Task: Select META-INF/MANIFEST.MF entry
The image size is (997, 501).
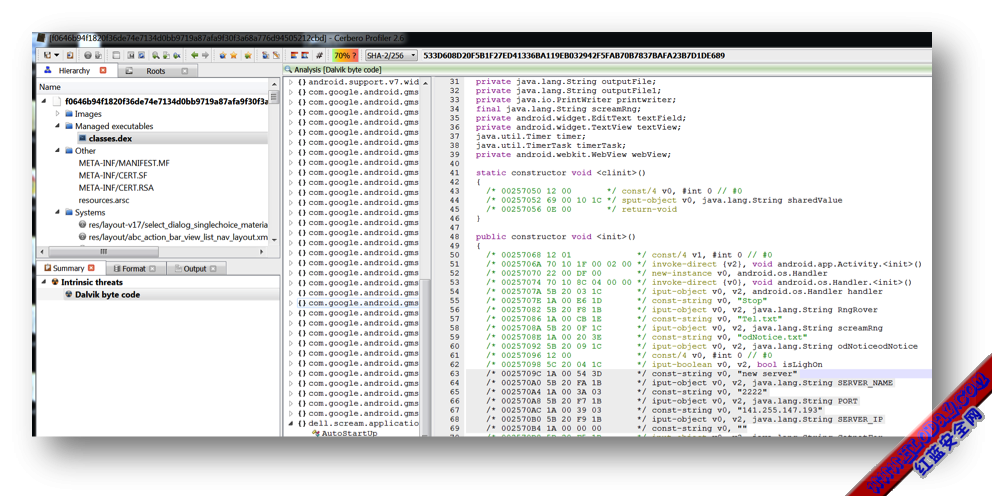Action: (x=124, y=163)
